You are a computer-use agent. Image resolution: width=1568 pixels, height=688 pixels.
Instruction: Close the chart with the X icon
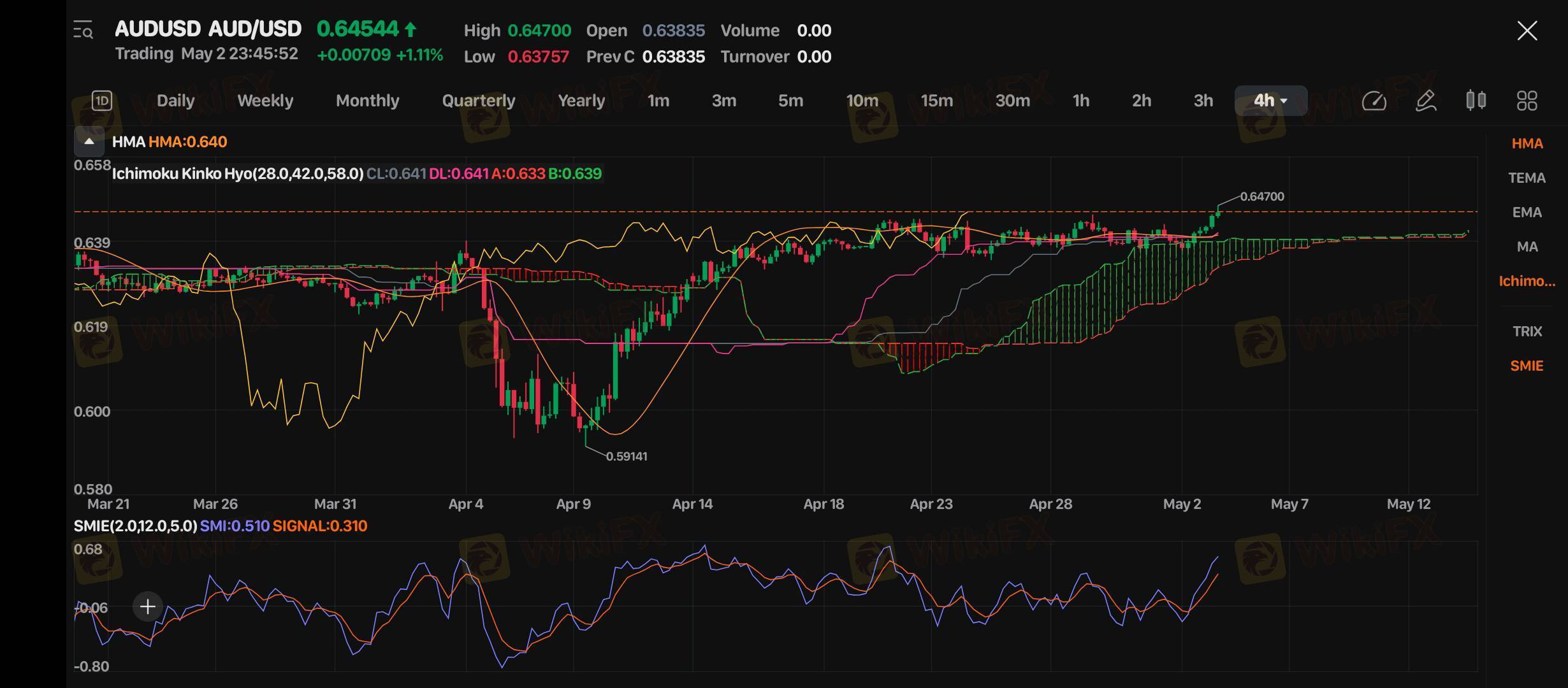click(x=1527, y=31)
